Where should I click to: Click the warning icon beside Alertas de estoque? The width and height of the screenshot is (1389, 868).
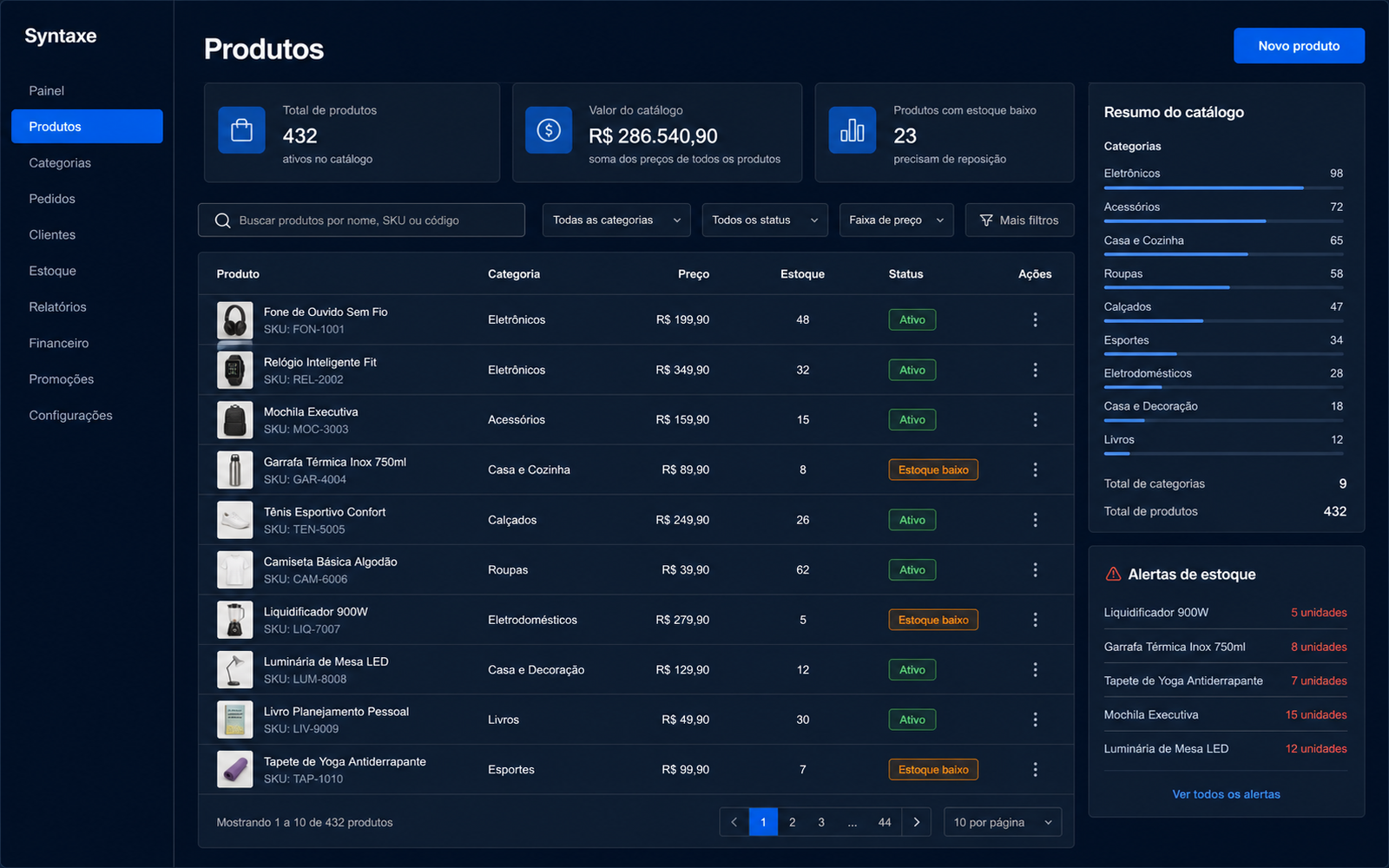(1113, 574)
